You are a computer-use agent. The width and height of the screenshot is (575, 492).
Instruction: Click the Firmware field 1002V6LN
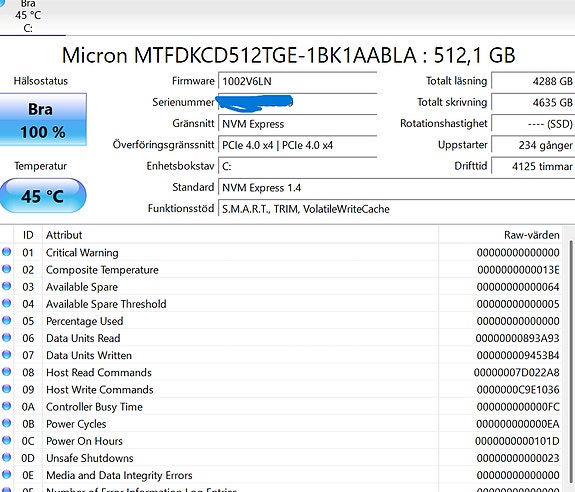297,81
